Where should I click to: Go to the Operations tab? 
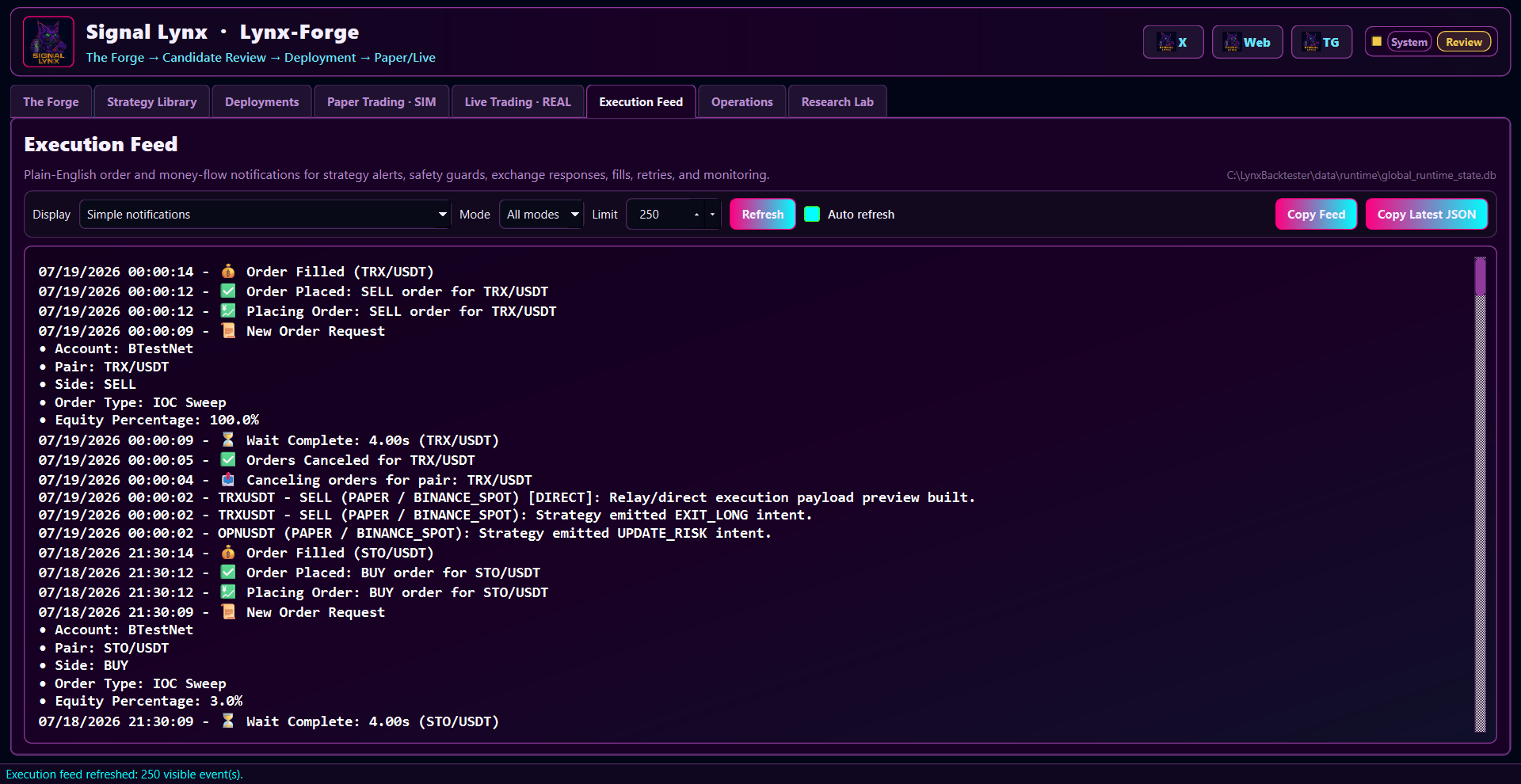pyautogui.click(x=741, y=102)
